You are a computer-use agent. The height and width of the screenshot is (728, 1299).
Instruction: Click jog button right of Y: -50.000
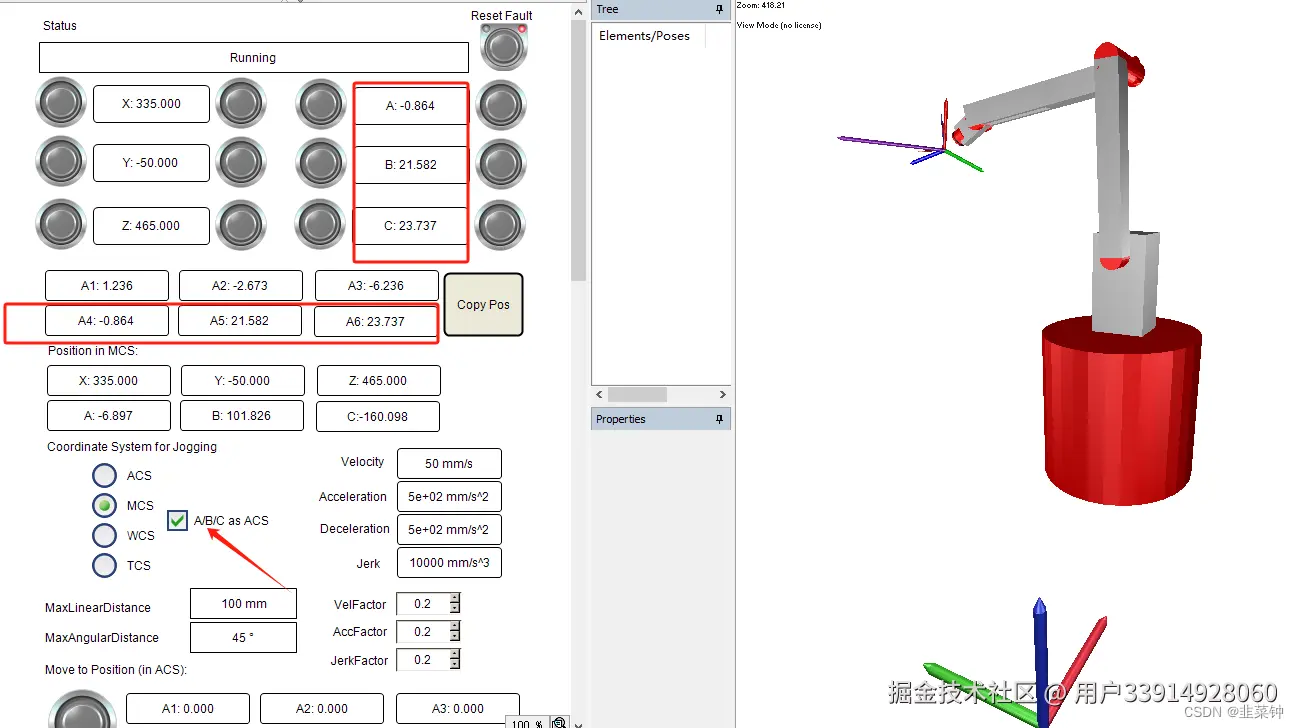[x=241, y=162]
